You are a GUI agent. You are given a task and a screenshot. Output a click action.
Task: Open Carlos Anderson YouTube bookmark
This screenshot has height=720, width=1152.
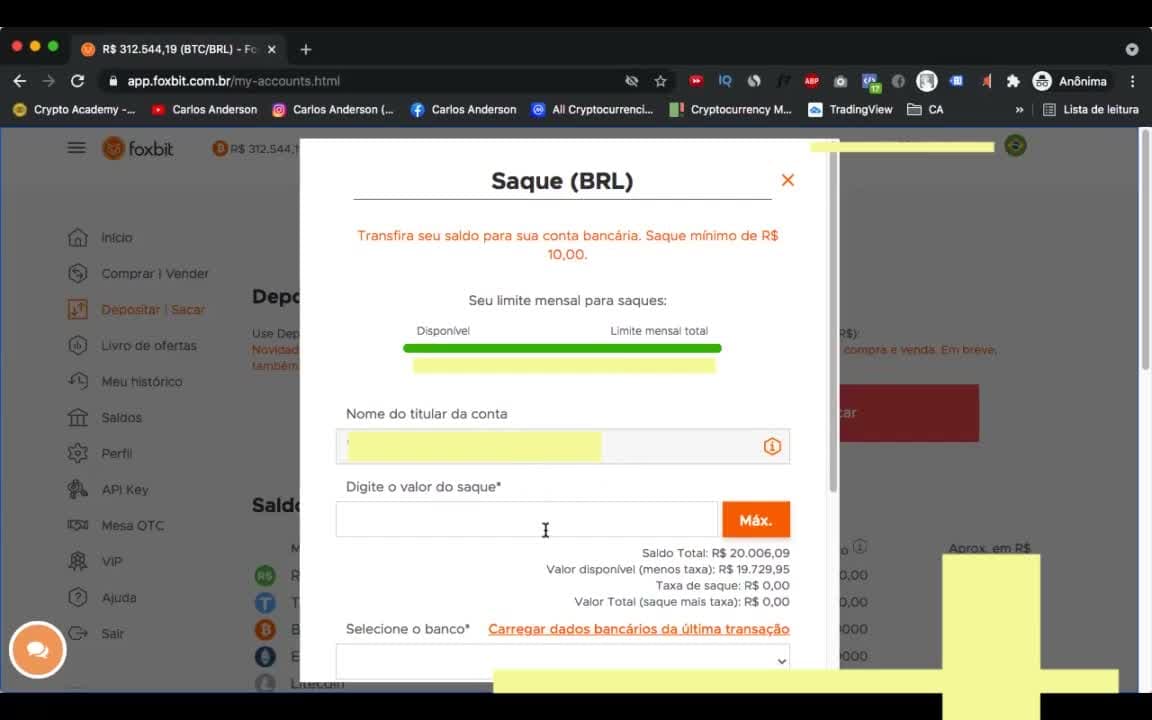(204, 109)
